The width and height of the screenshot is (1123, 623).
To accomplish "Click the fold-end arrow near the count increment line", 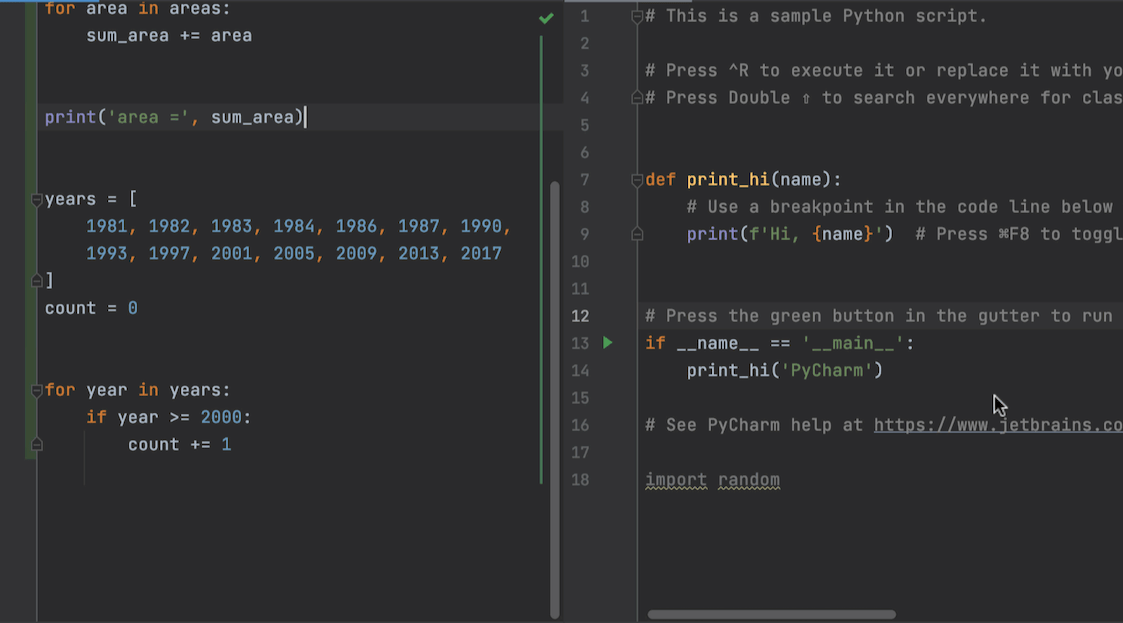I will [x=35, y=446].
